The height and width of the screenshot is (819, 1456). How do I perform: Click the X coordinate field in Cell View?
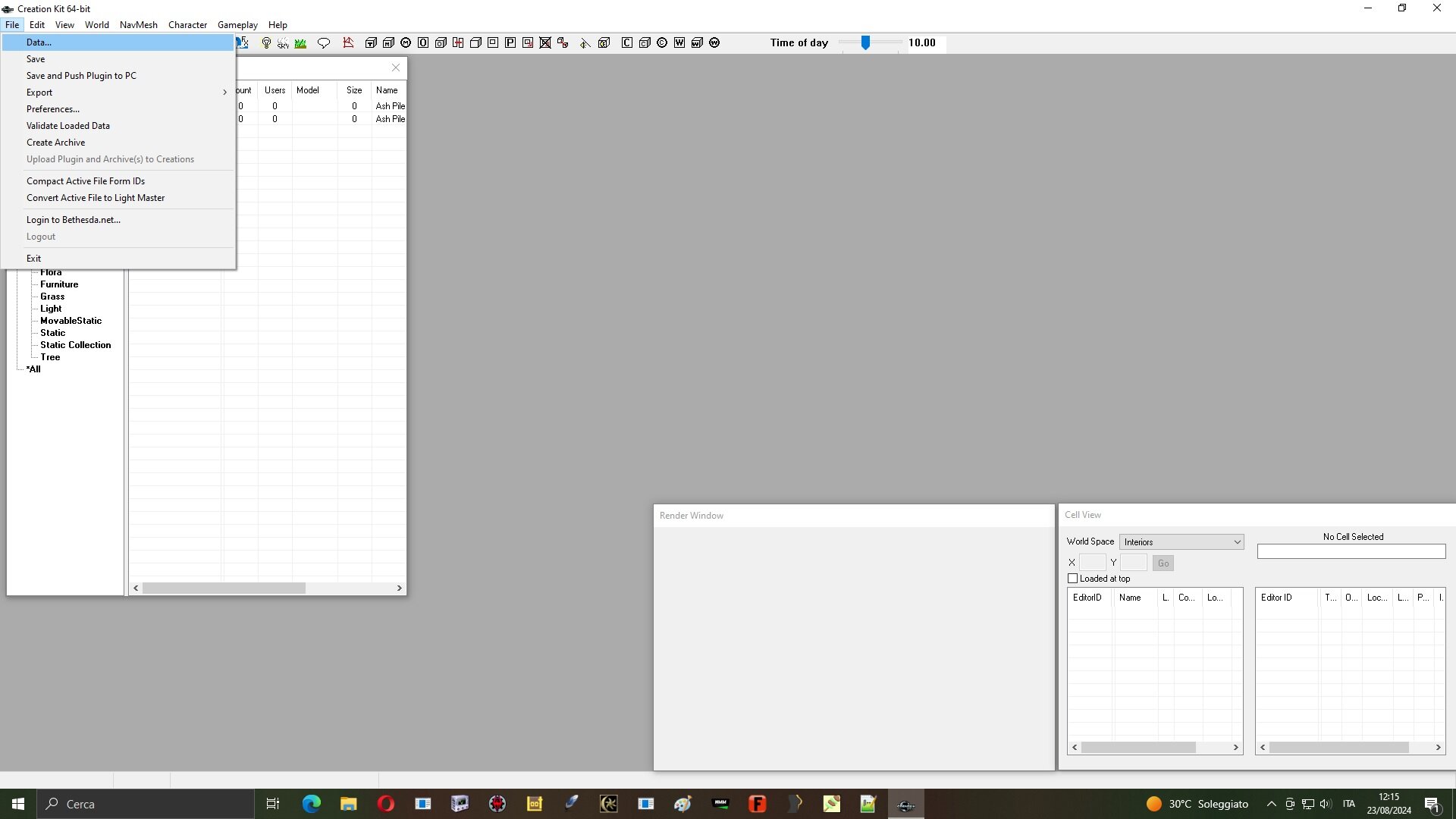(1092, 563)
